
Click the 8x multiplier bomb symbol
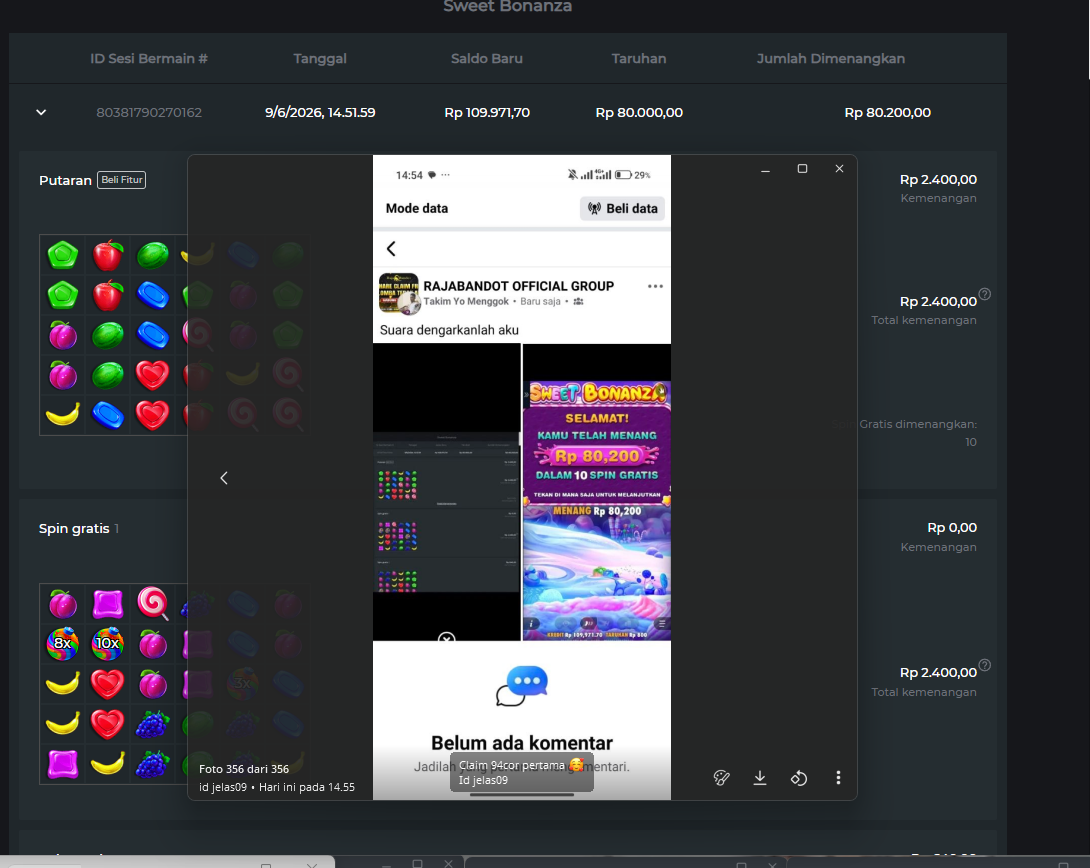[x=63, y=643]
